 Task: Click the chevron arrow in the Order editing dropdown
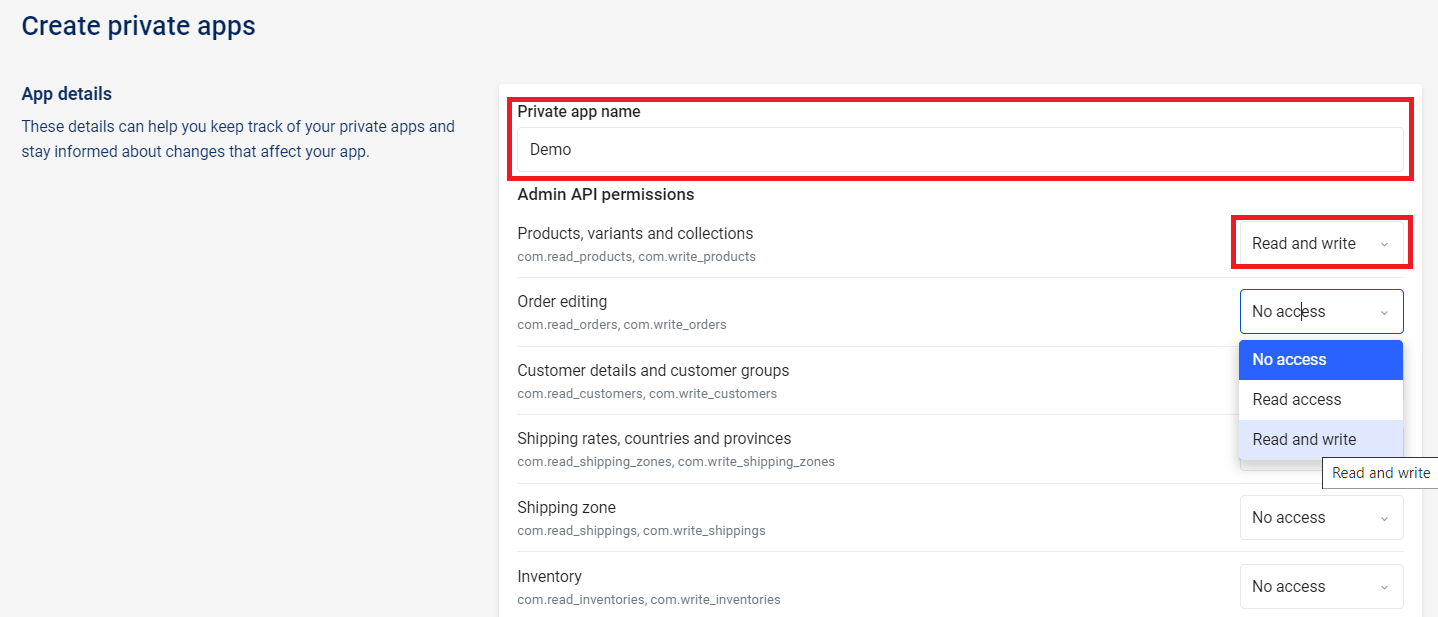(1384, 312)
